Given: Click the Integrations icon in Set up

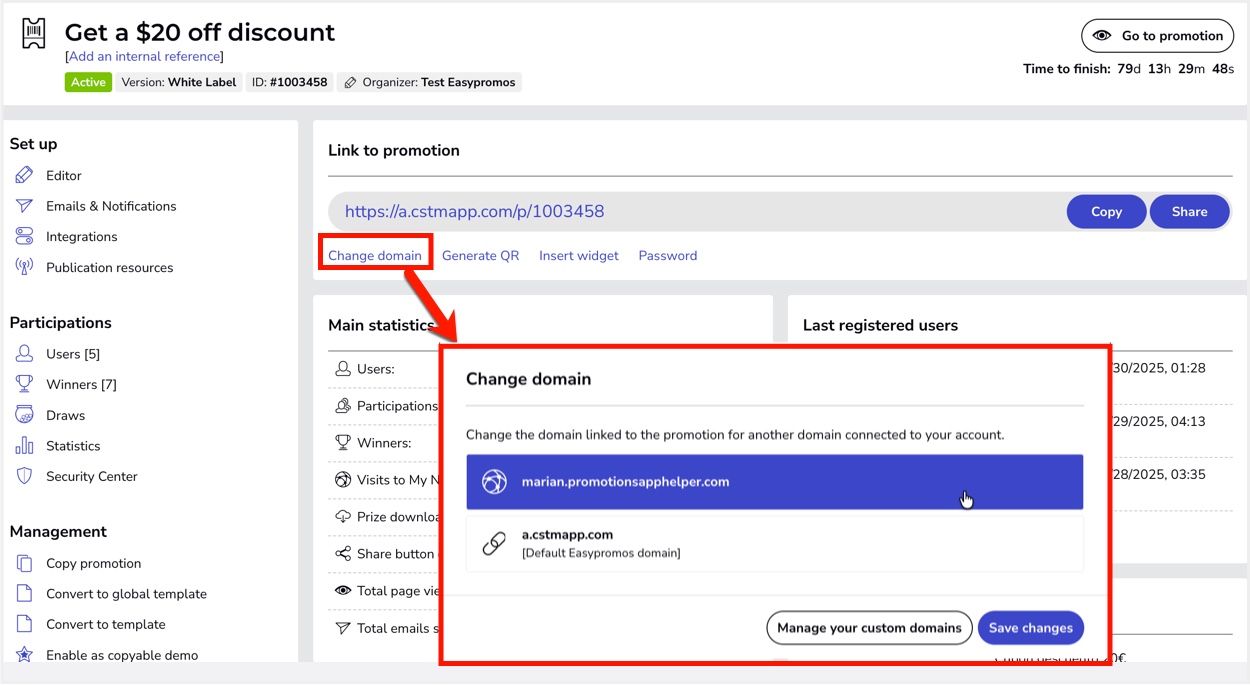Looking at the screenshot, I should [25, 237].
